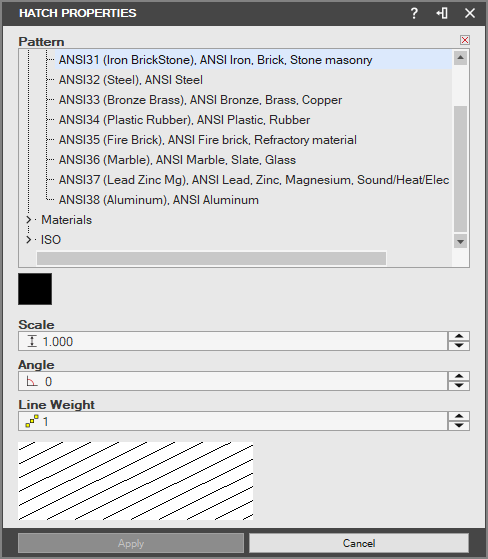
Task: Click the help question mark icon
Action: (414, 14)
